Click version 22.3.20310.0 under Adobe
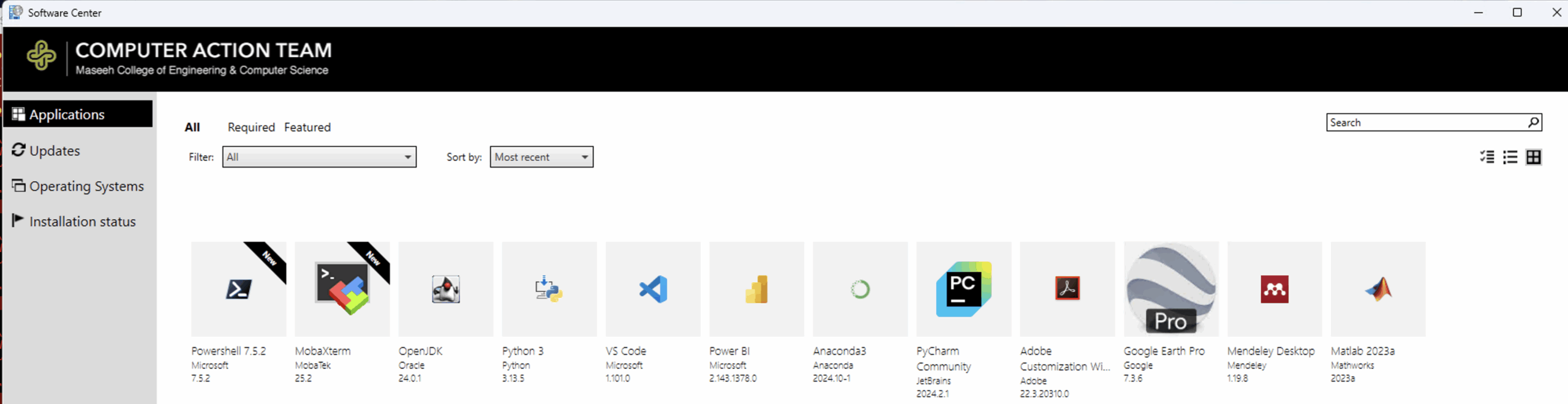1568x404 pixels. point(1044,394)
